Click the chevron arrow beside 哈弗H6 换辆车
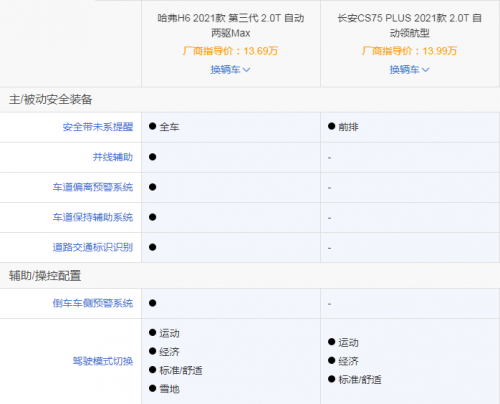This screenshot has height=404, width=500. click(247, 70)
